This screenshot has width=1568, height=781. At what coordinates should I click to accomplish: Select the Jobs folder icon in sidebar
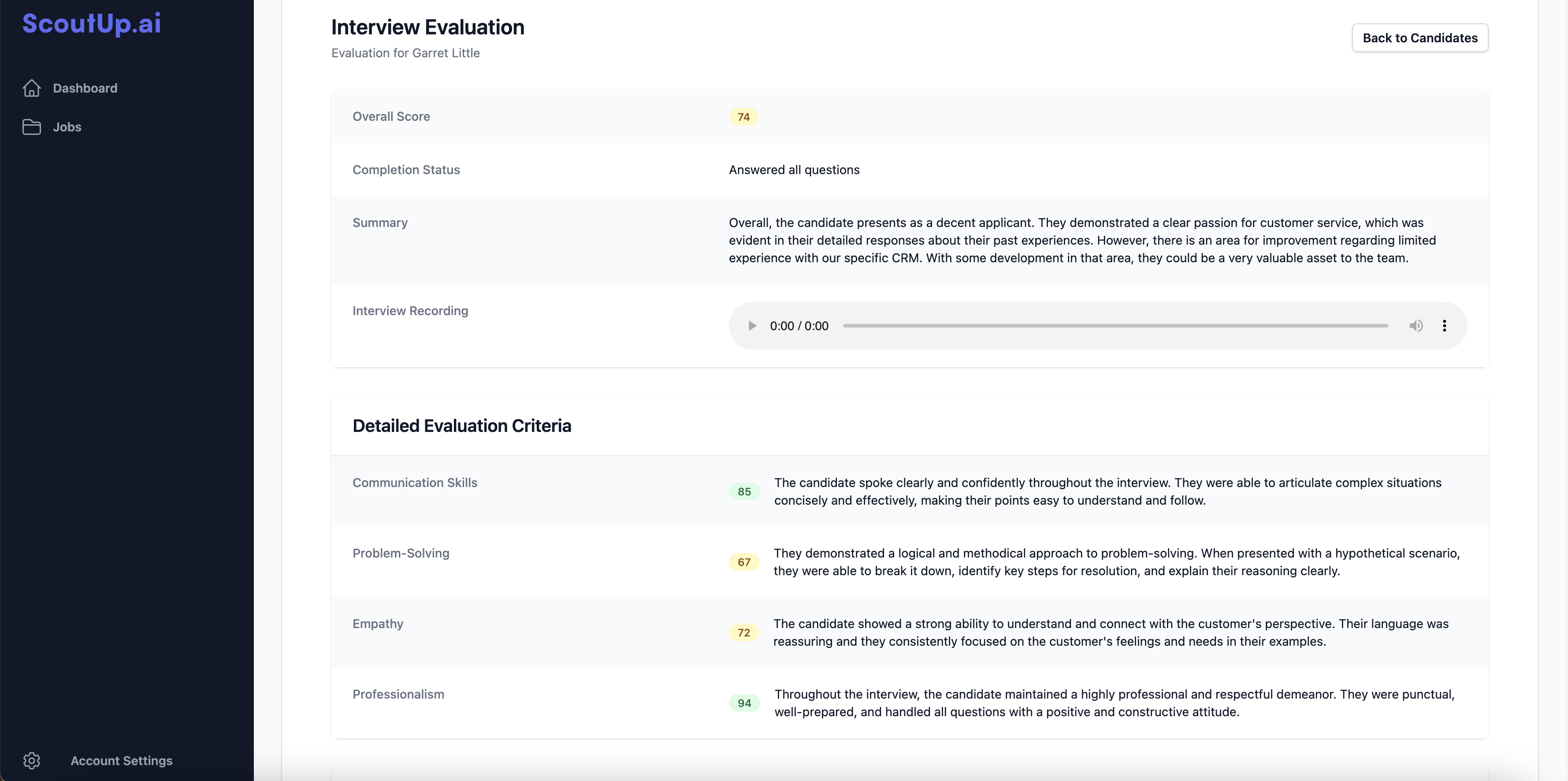(x=32, y=126)
